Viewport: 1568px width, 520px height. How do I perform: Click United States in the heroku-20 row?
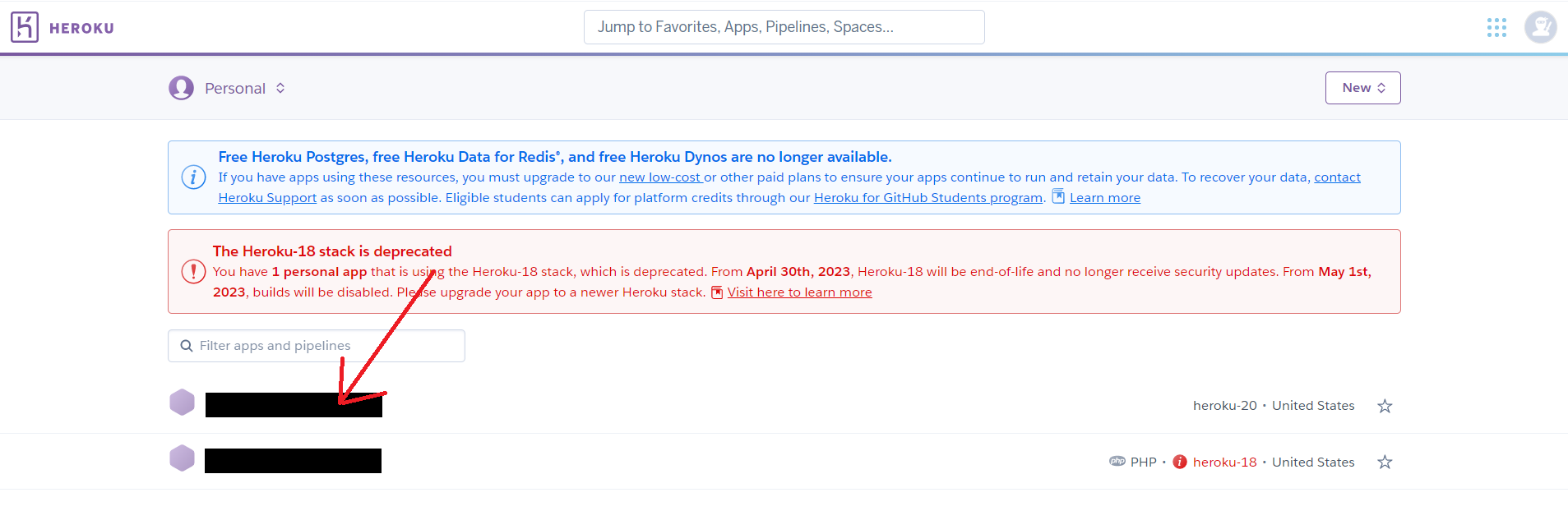(x=1313, y=405)
